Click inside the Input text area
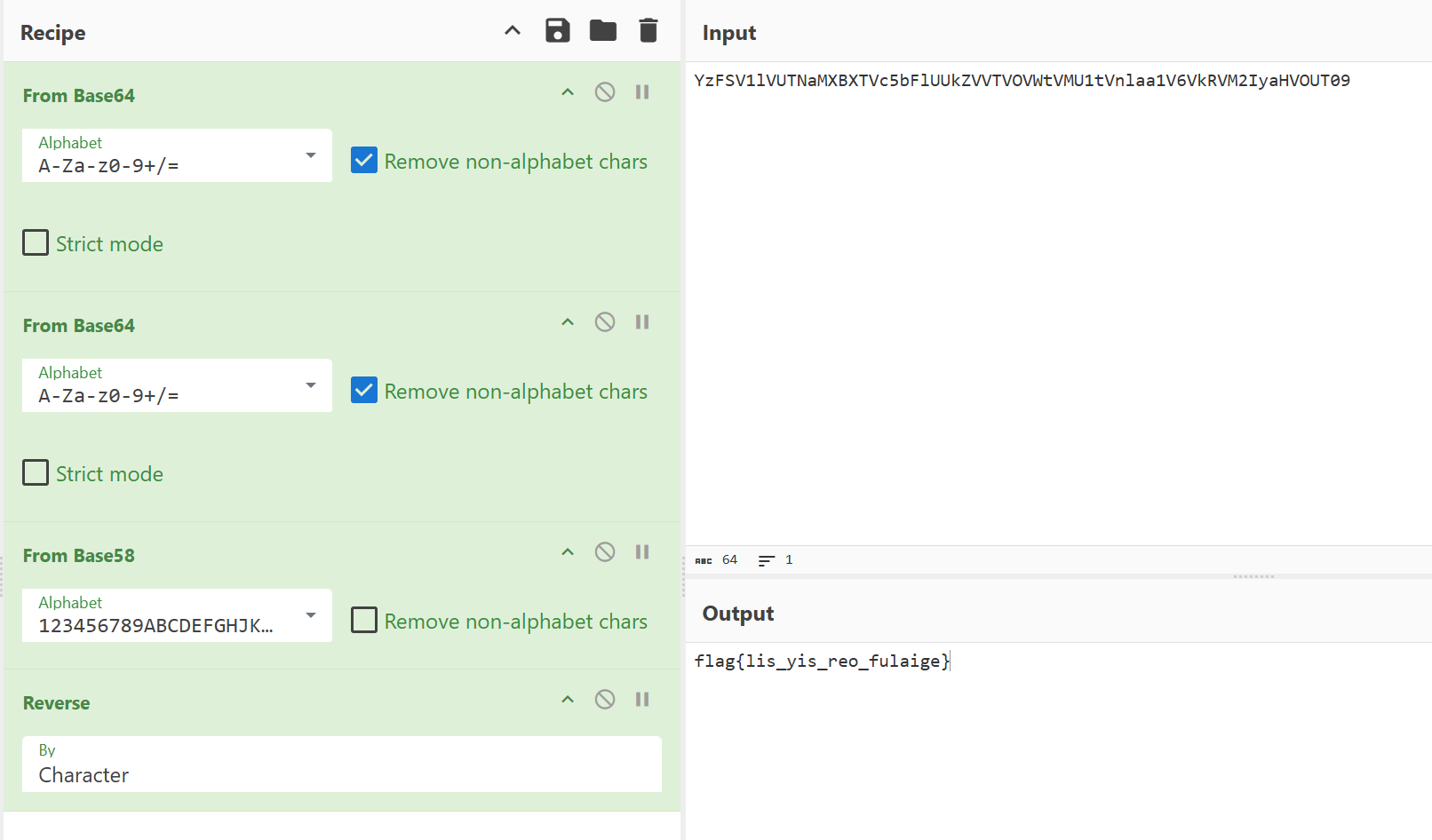Screen dimensions: 1432x840 (x=1057, y=302)
